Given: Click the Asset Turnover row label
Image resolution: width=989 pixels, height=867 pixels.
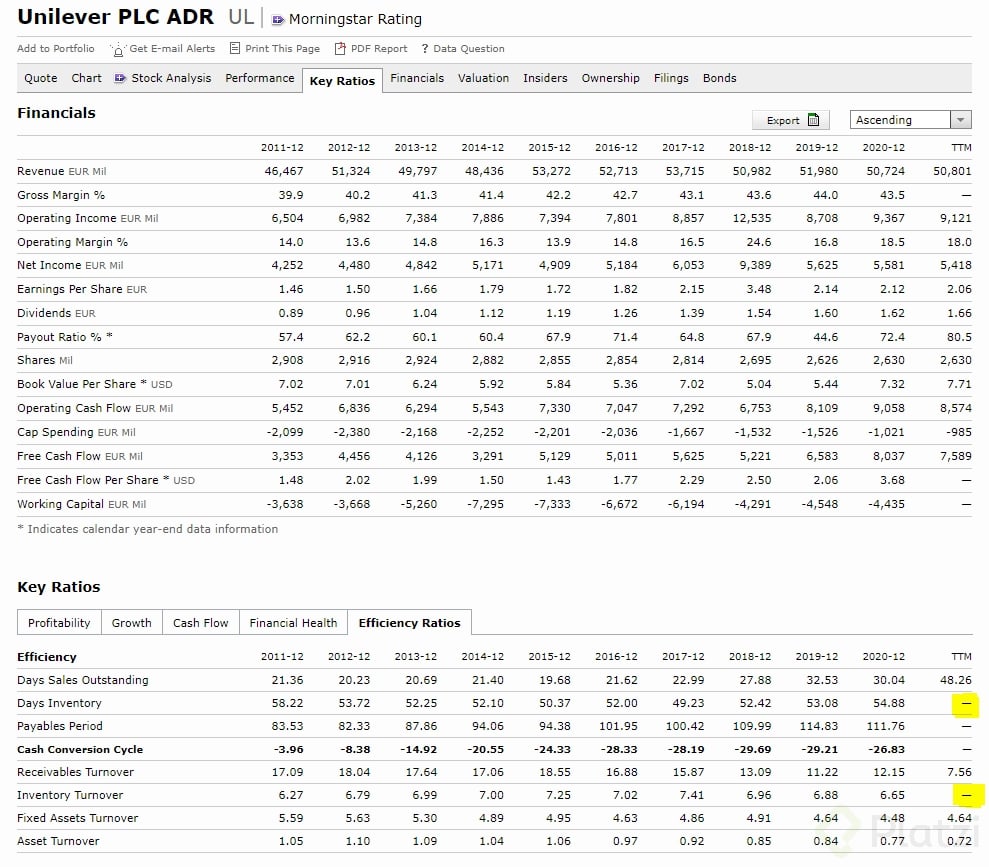Looking at the screenshot, I should tap(58, 841).
